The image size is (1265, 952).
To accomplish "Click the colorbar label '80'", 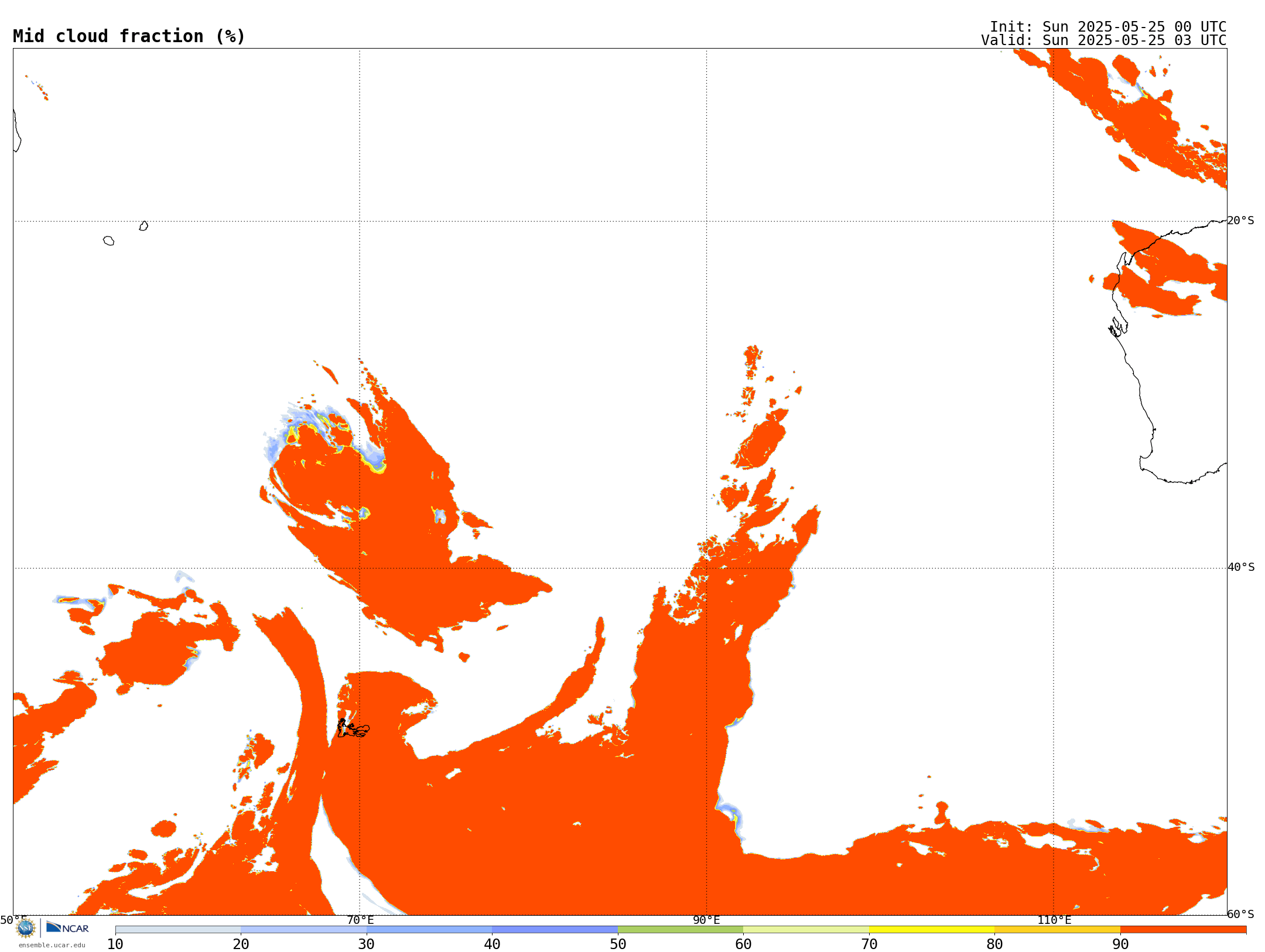I will click(x=994, y=944).
